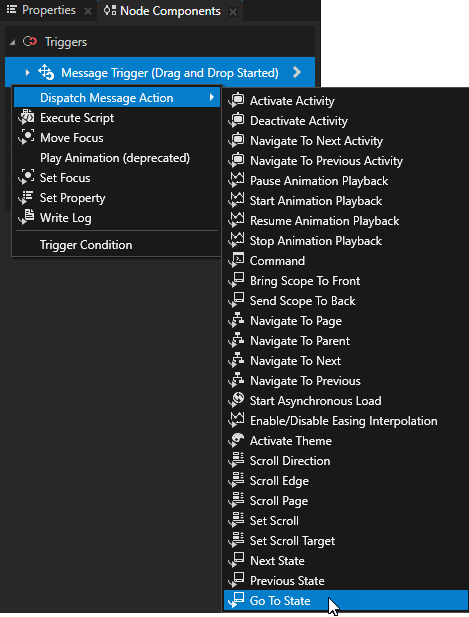Click the Command action icon

tap(237, 260)
